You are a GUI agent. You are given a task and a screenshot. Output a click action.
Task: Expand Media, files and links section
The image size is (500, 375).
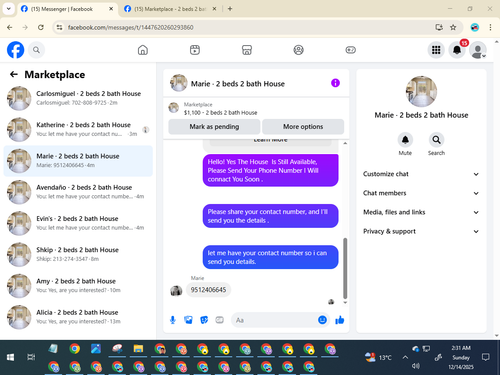(421, 212)
